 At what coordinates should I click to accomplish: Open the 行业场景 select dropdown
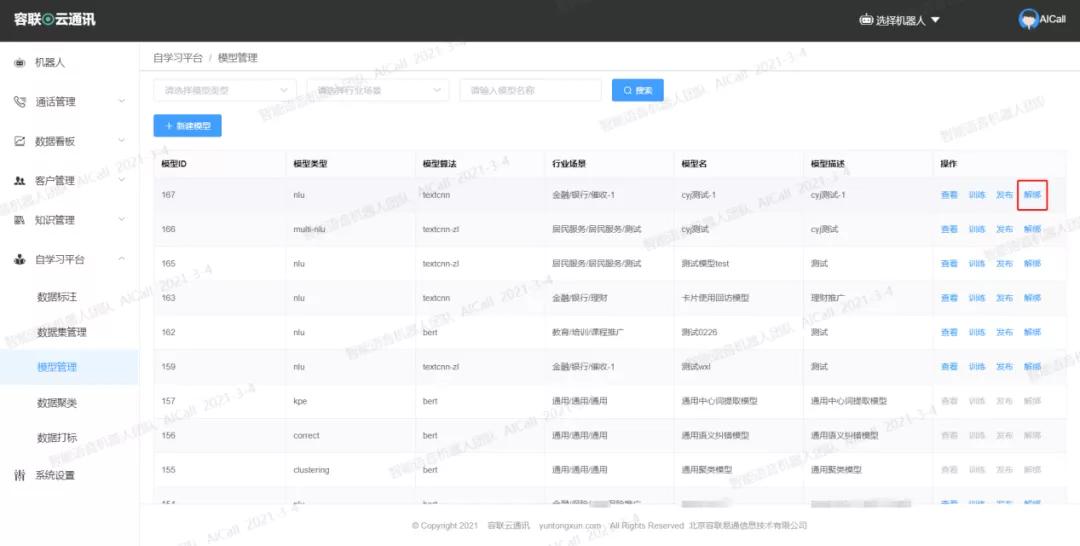[x=377, y=90]
